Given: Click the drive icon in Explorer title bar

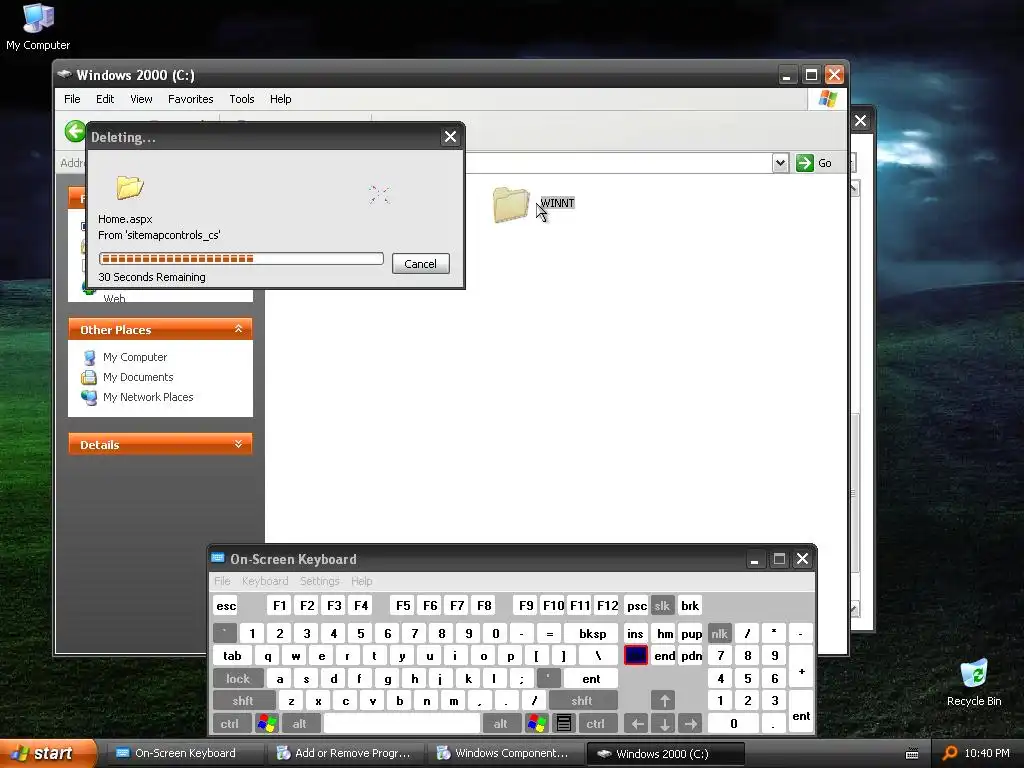Looking at the screenshot, I should [64, 74].
